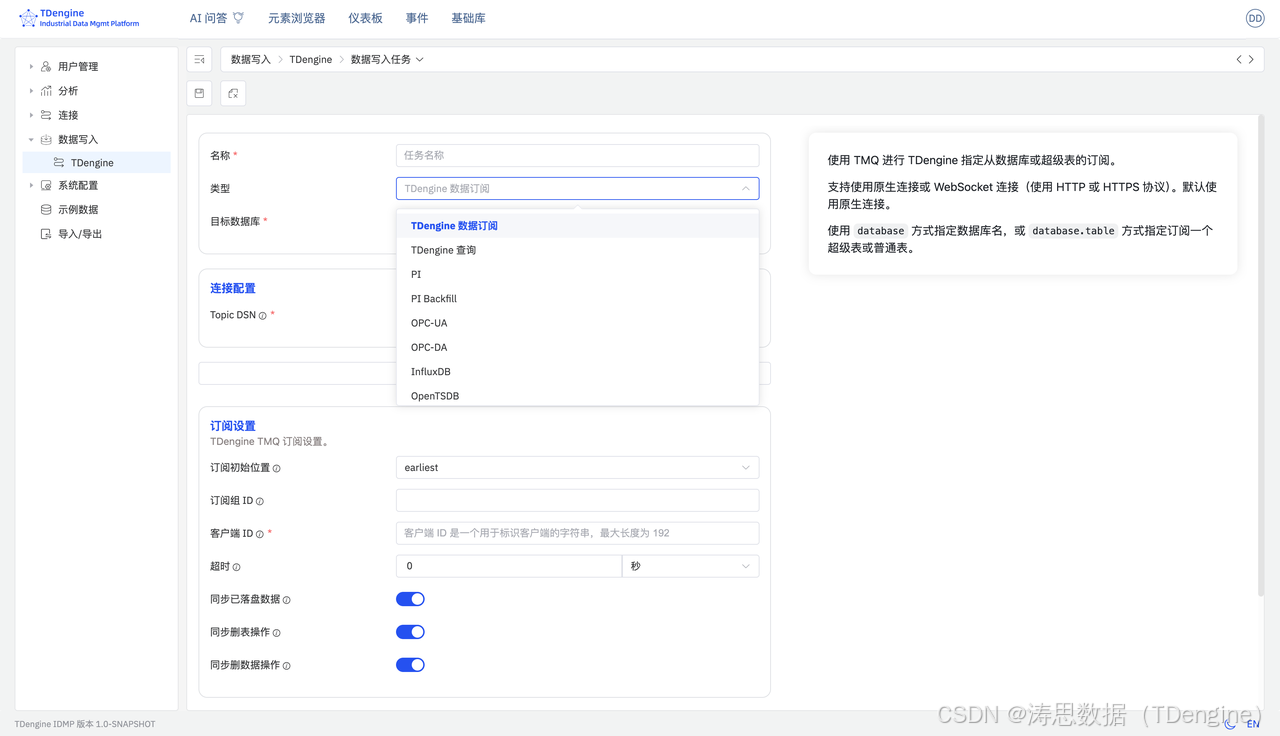This screenshot has width=1280, height=736.
Task: Click the 用户管理 user icon
Action: coord(46,66)
